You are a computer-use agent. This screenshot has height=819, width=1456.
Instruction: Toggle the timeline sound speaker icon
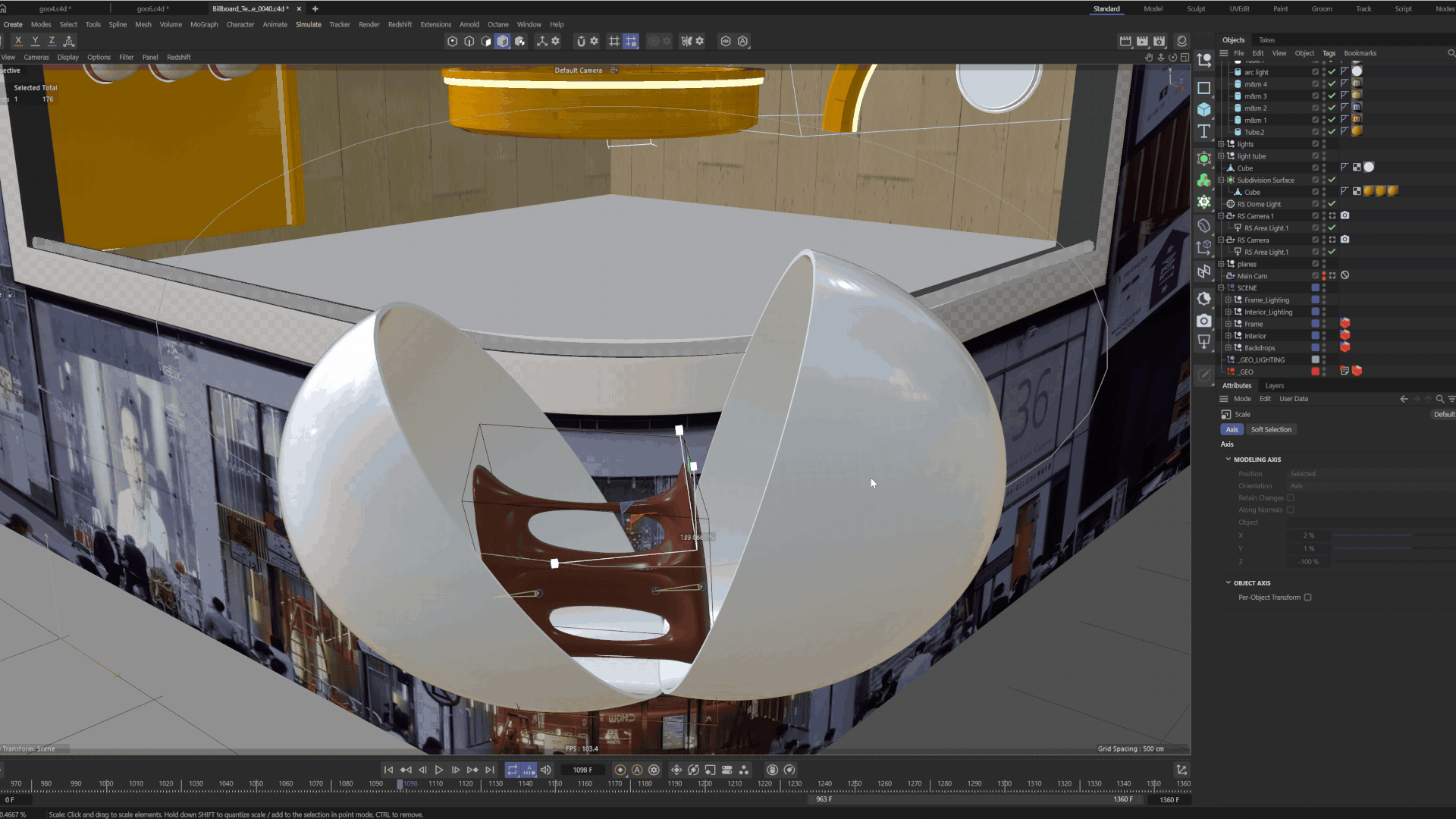546,770
